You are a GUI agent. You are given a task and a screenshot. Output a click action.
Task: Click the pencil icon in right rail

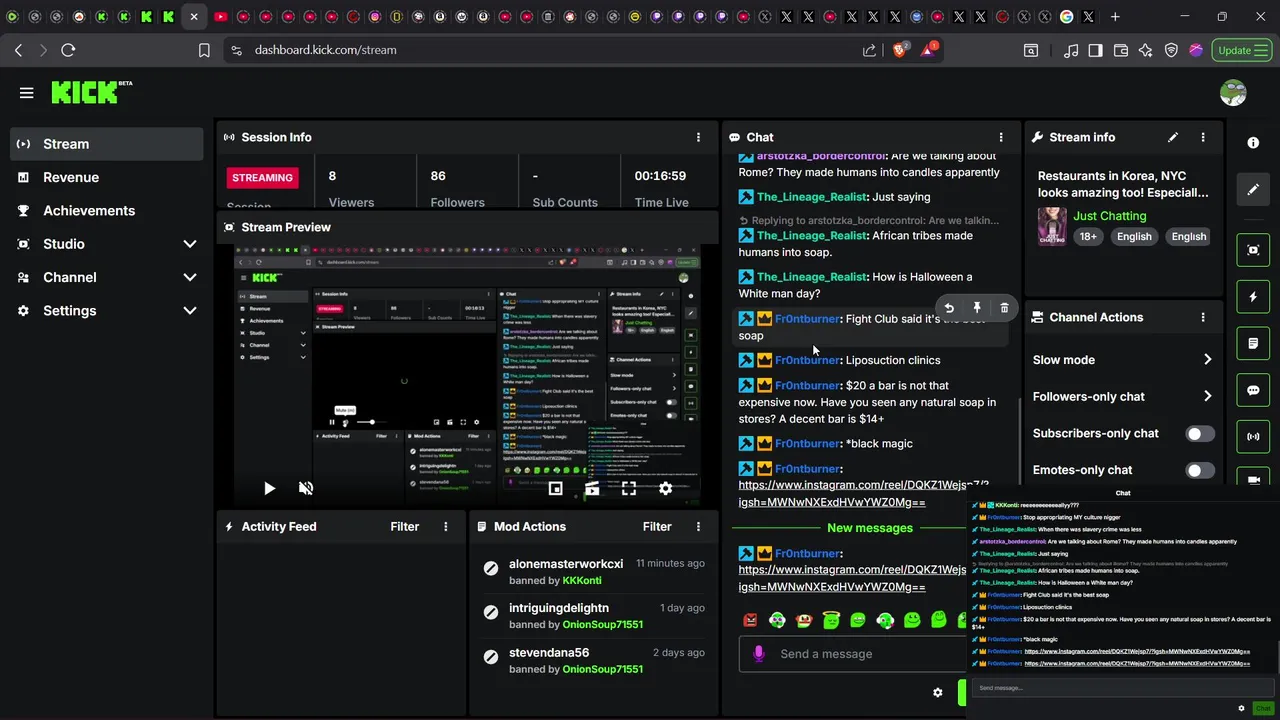(x=1253, y=189)
